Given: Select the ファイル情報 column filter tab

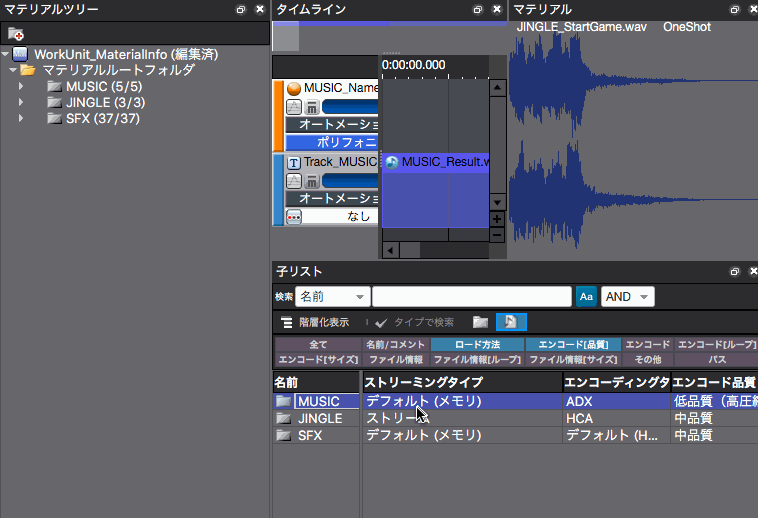Looking at the screenshot, I should (x=402, y=359).
